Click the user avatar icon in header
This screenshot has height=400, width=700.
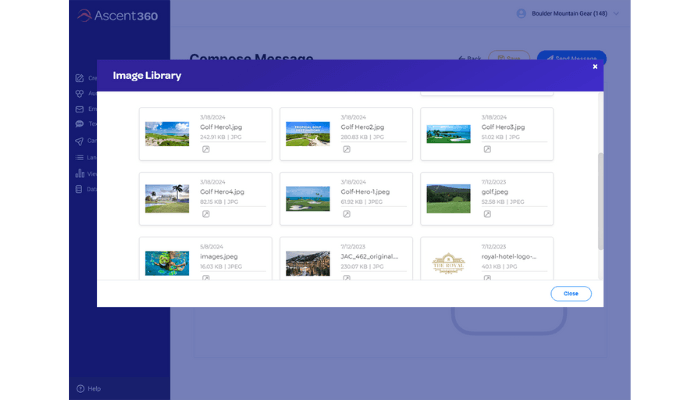point(521,13)
